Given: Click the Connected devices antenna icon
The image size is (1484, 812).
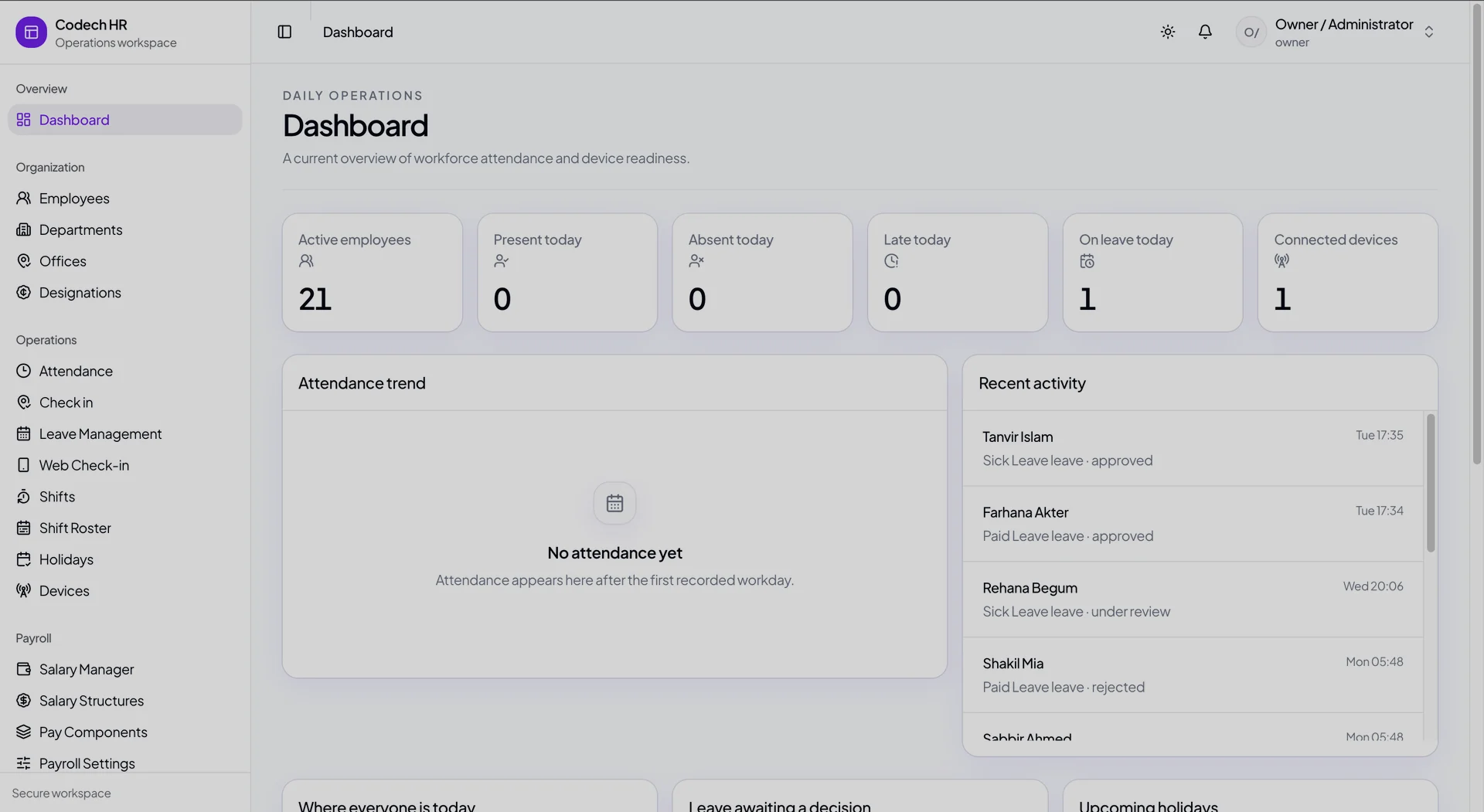Looking at the screenshot, I should click(1281, 261).
